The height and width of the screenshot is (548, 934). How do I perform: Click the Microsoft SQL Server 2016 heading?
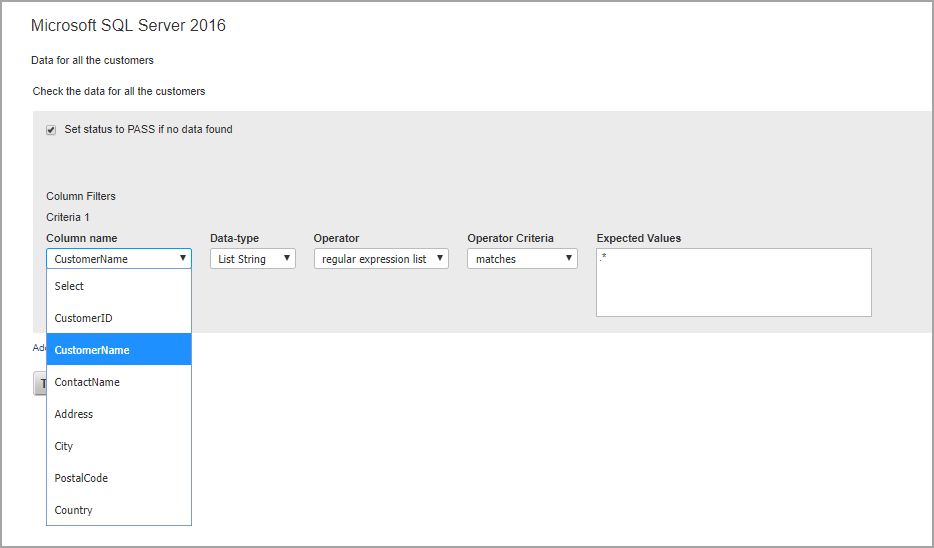[128, 26]
